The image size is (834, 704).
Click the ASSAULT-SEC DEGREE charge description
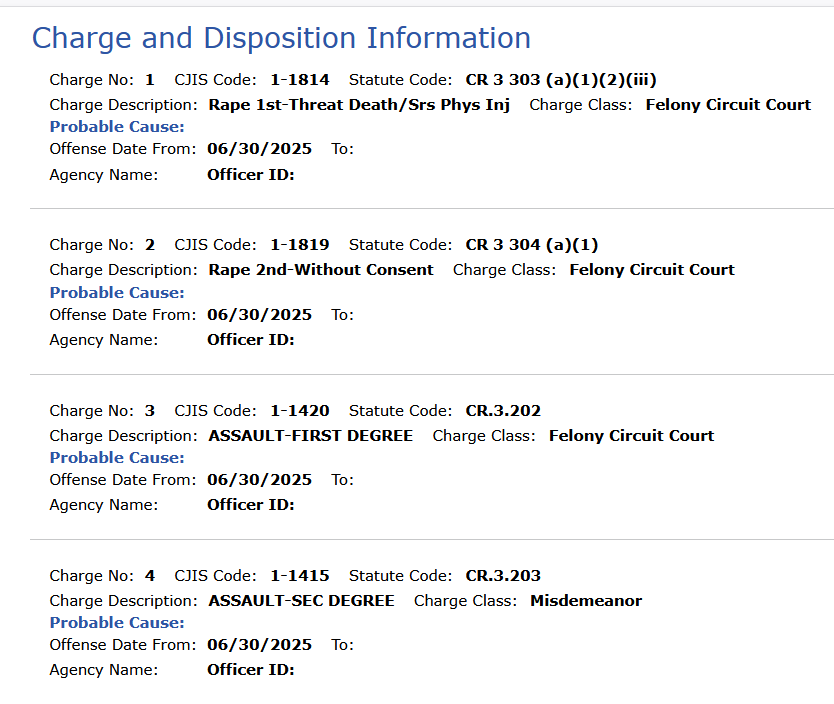click(302, 600)
